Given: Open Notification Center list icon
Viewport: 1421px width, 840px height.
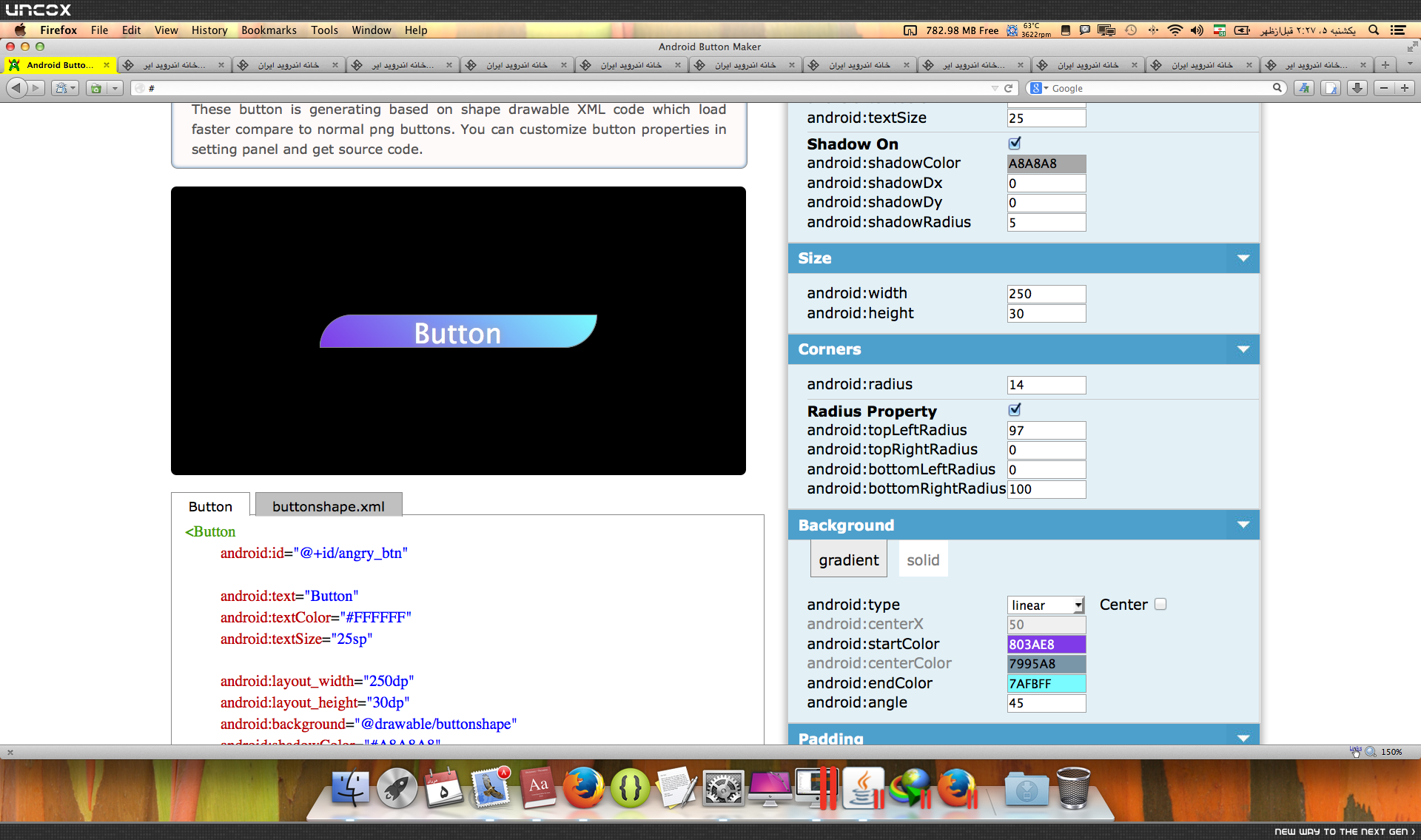Looking at the screenshot, I should coord(1398,30).
